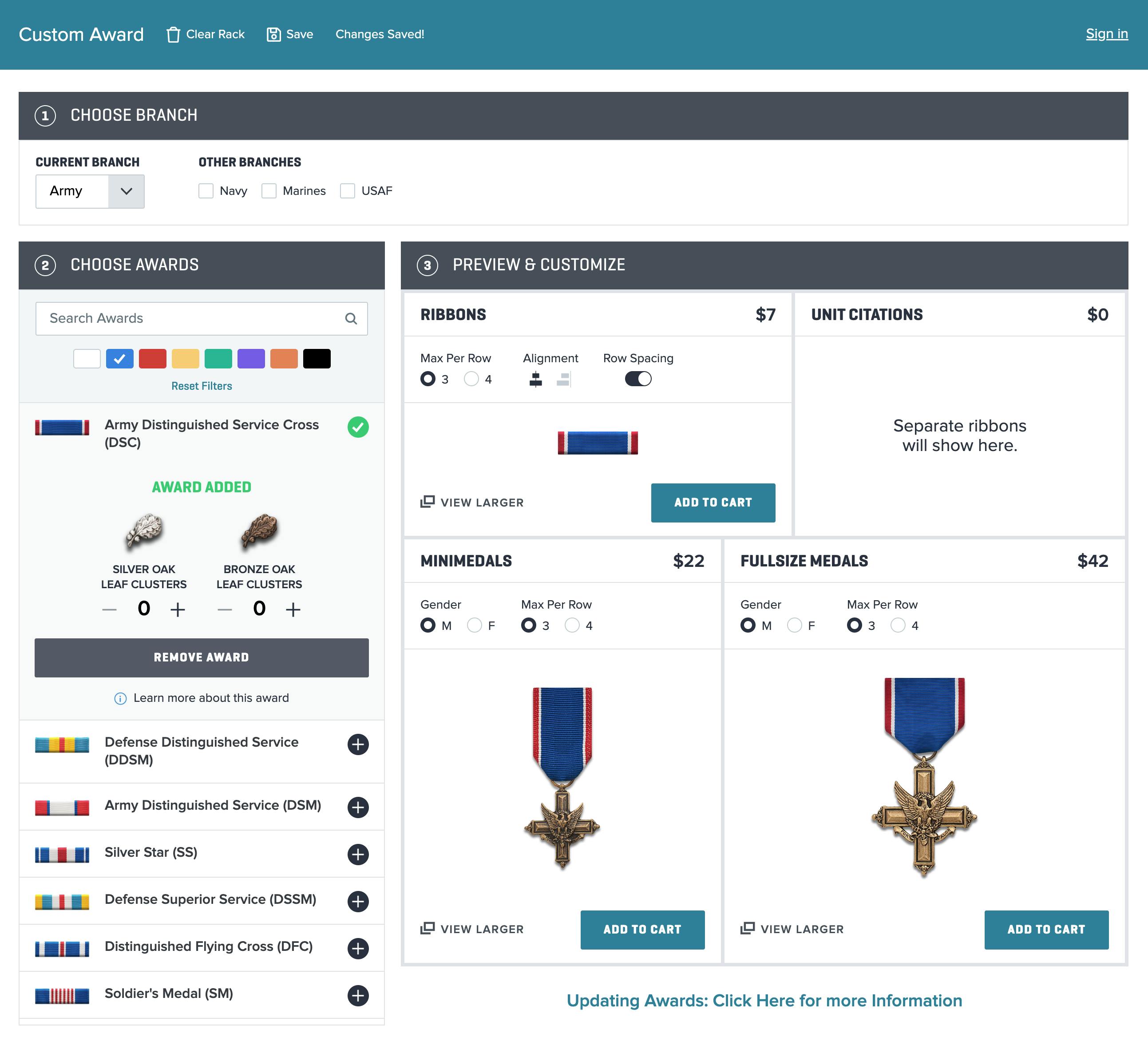Open the Current Branch Army dropdown
The image size is (1148, 1037).
pyautogui.click(x=90, y=191)
